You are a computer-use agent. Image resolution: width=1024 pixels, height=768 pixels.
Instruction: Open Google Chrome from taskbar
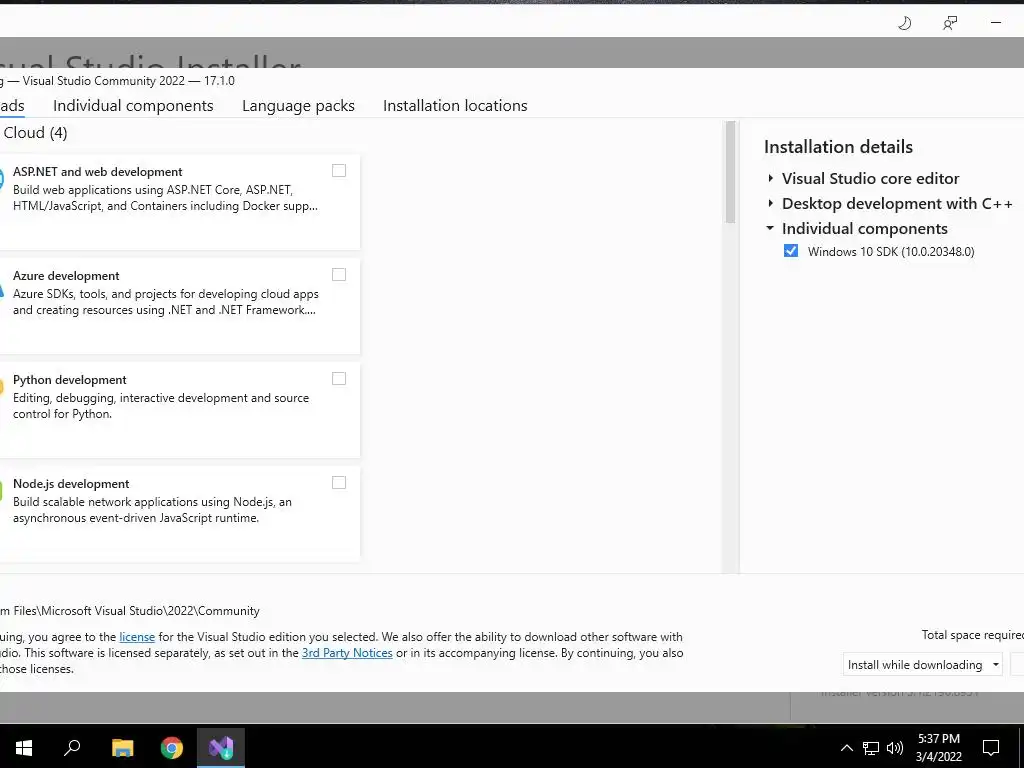tap(172, 747)
